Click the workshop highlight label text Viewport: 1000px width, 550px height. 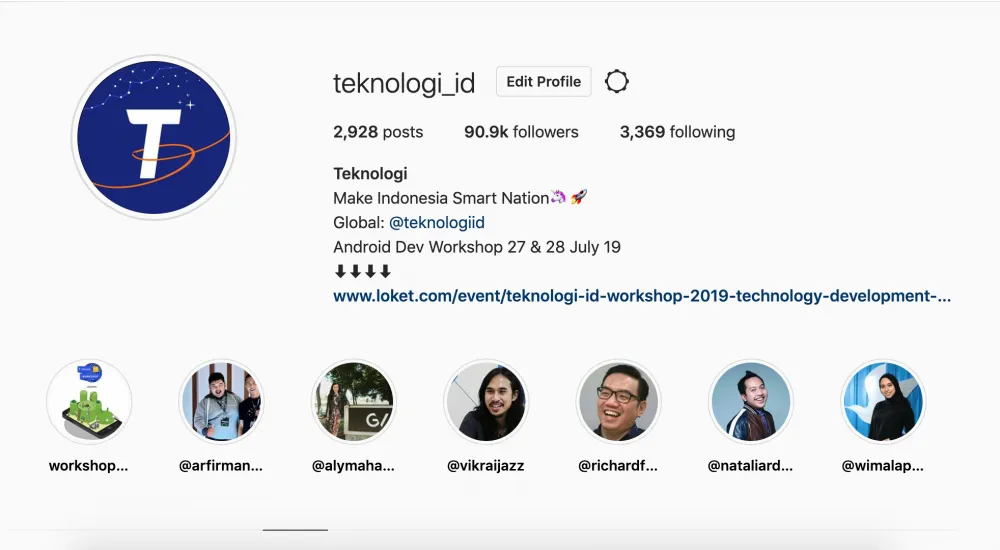coord(89,466)
